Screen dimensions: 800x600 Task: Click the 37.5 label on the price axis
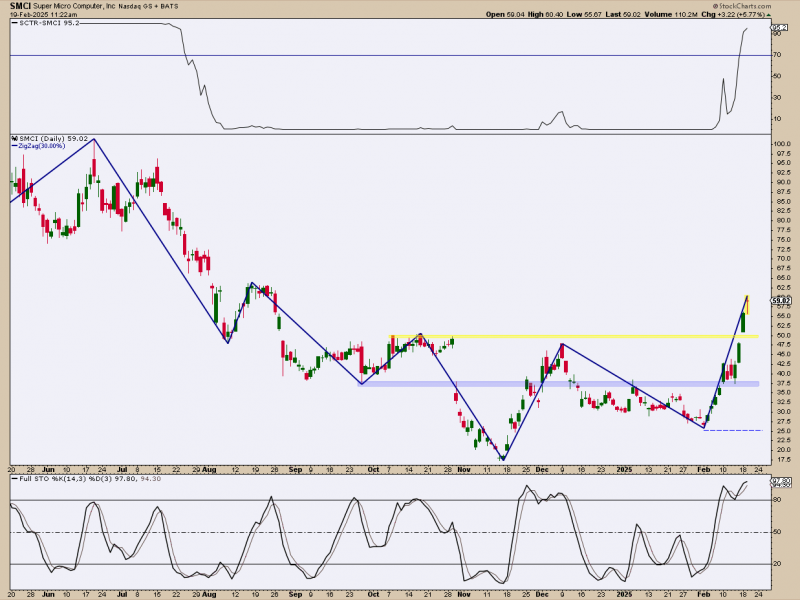782,383
